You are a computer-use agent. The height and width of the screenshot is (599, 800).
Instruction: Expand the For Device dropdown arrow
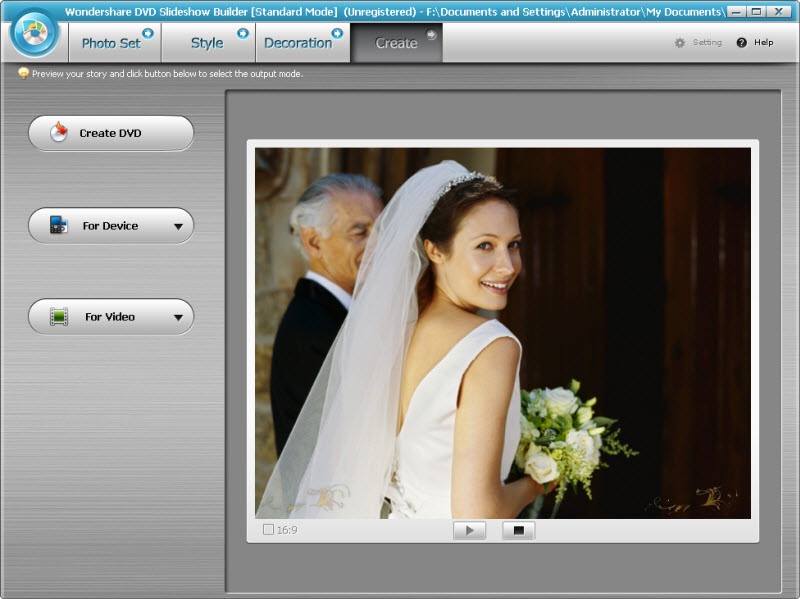click(178, 227)
